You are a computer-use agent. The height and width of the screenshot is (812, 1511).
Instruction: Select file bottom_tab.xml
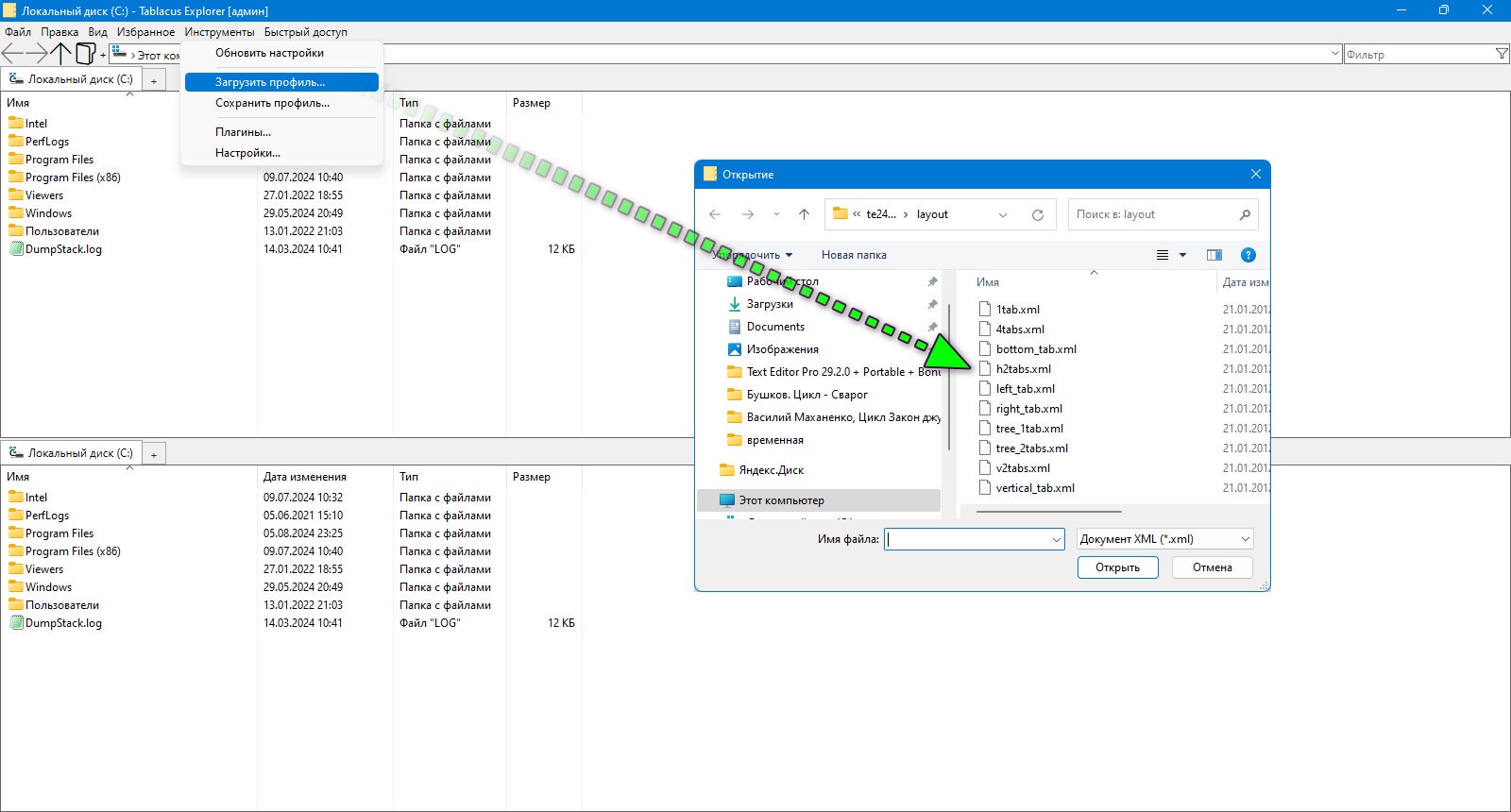click(1035, 349)
